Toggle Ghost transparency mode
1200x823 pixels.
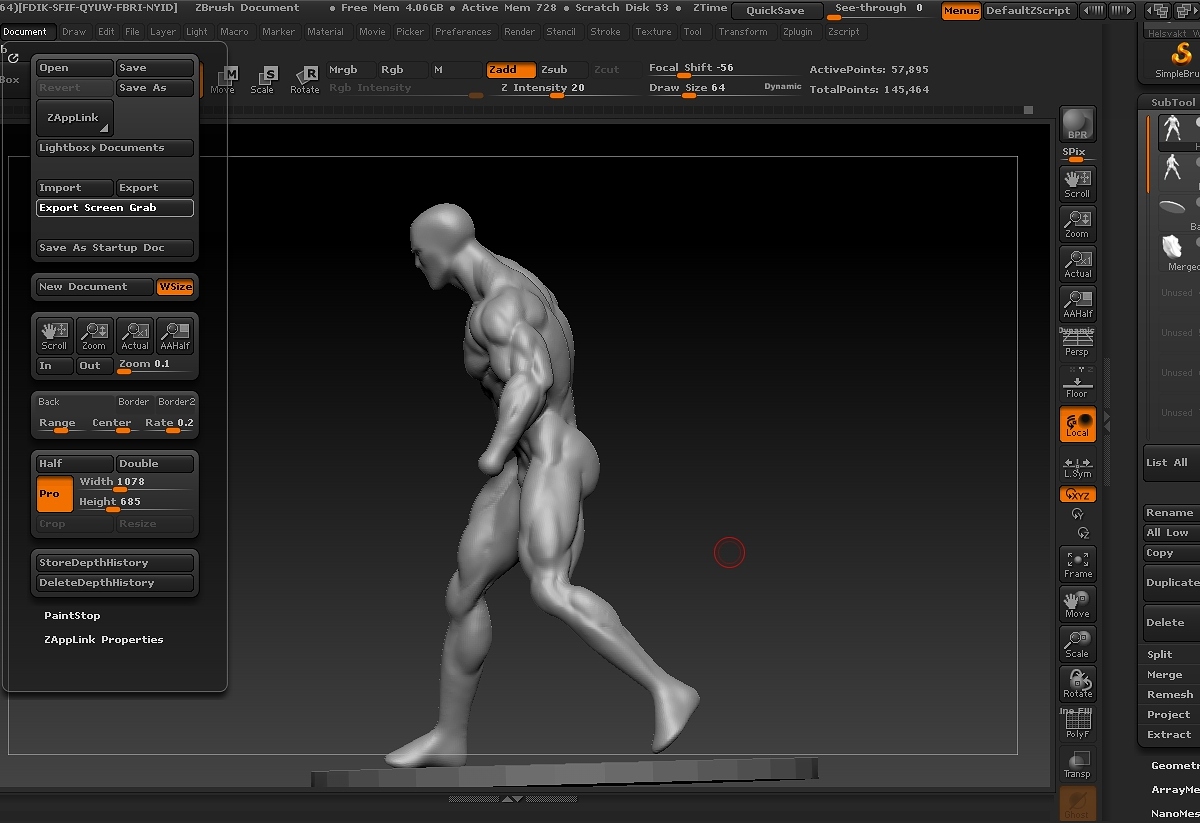pos(1077,804)
